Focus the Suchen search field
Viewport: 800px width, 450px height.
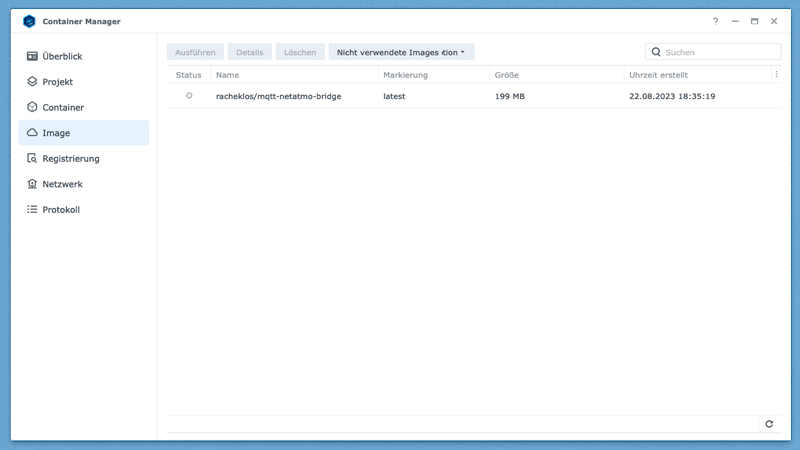[x=720, y=52]
